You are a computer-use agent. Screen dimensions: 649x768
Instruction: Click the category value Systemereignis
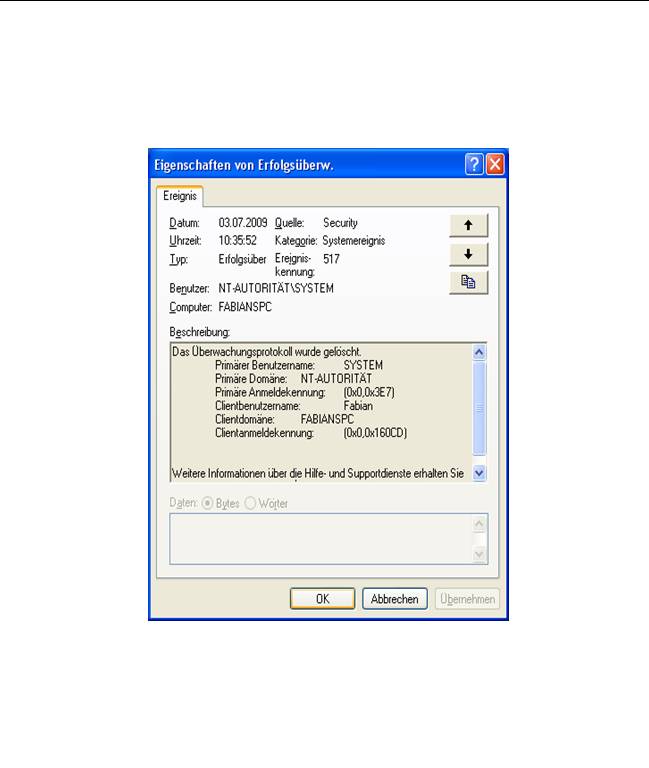(354, 240)
